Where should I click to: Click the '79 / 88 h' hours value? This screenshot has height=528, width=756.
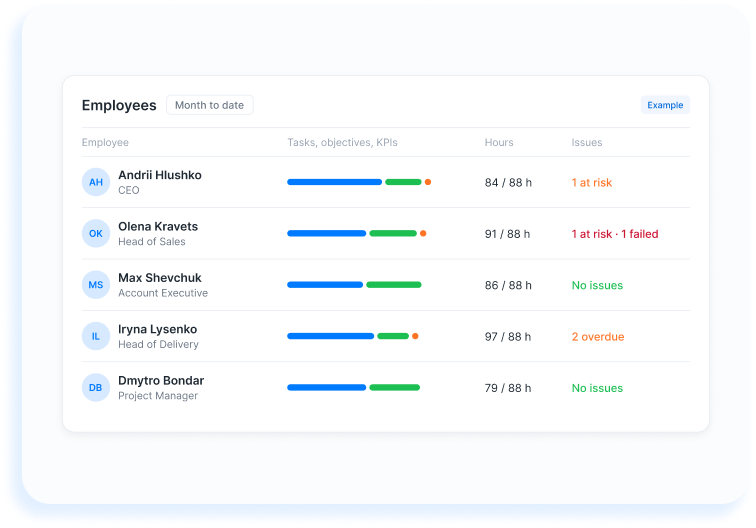508,388
